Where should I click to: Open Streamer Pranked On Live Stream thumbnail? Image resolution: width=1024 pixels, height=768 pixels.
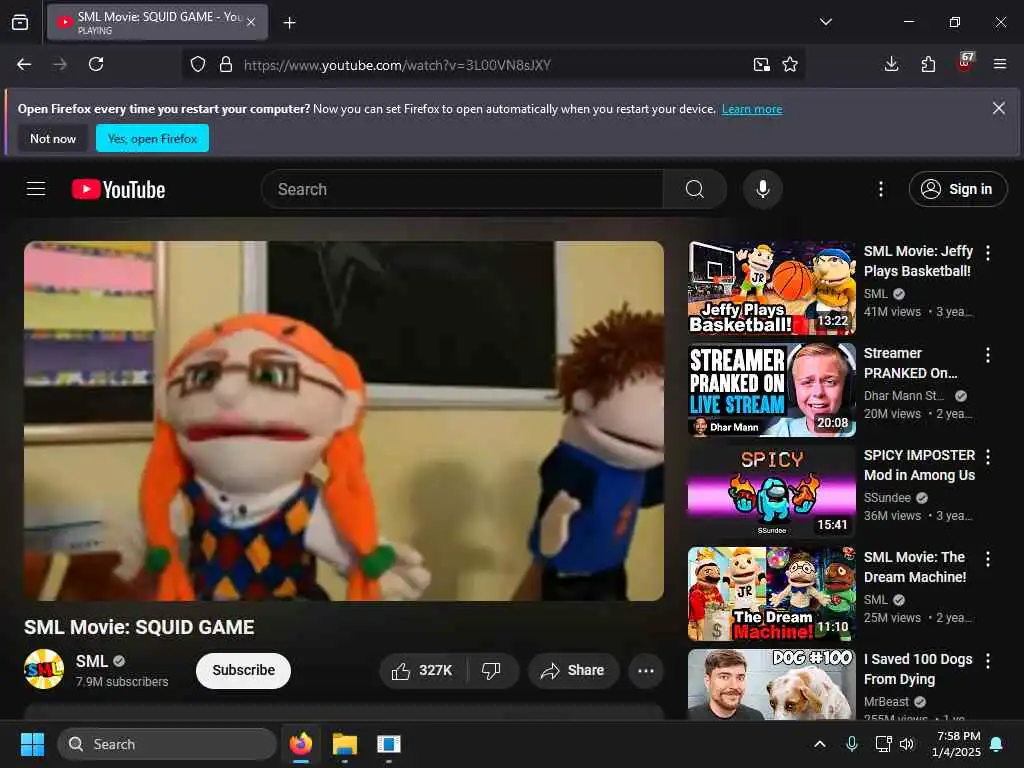point(771,390)
